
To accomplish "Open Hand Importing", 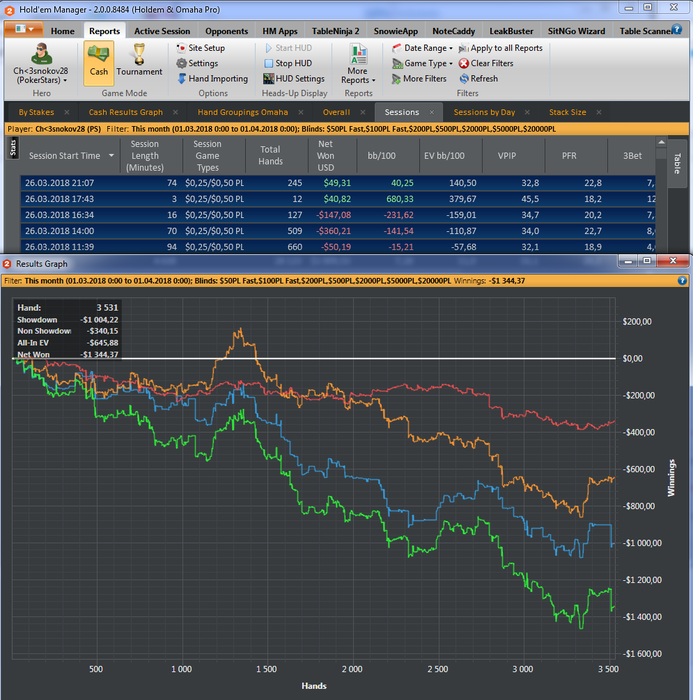I will [x=213, y=79].
